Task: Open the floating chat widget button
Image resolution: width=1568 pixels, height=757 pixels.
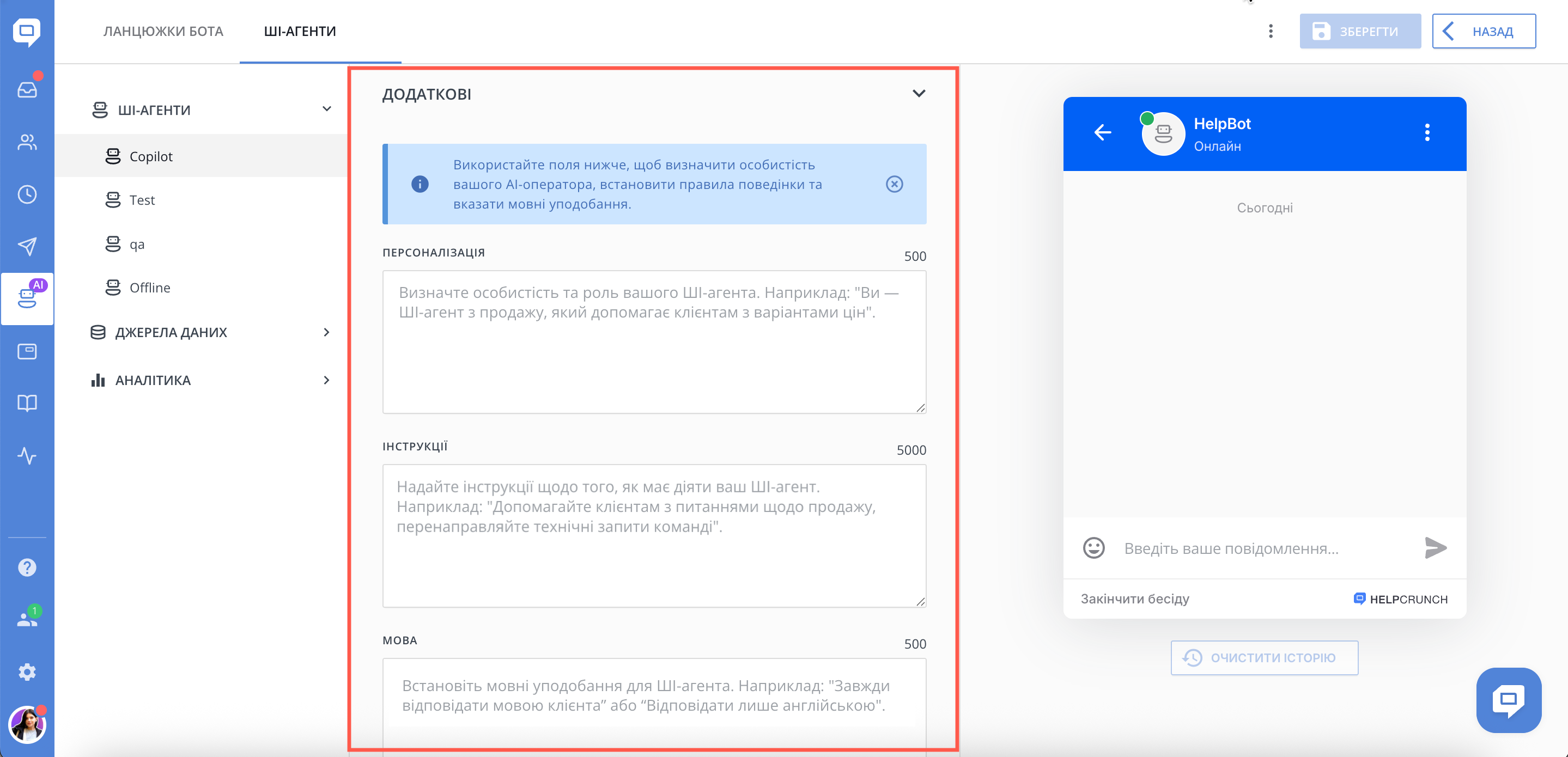Action: point(1509,700)
